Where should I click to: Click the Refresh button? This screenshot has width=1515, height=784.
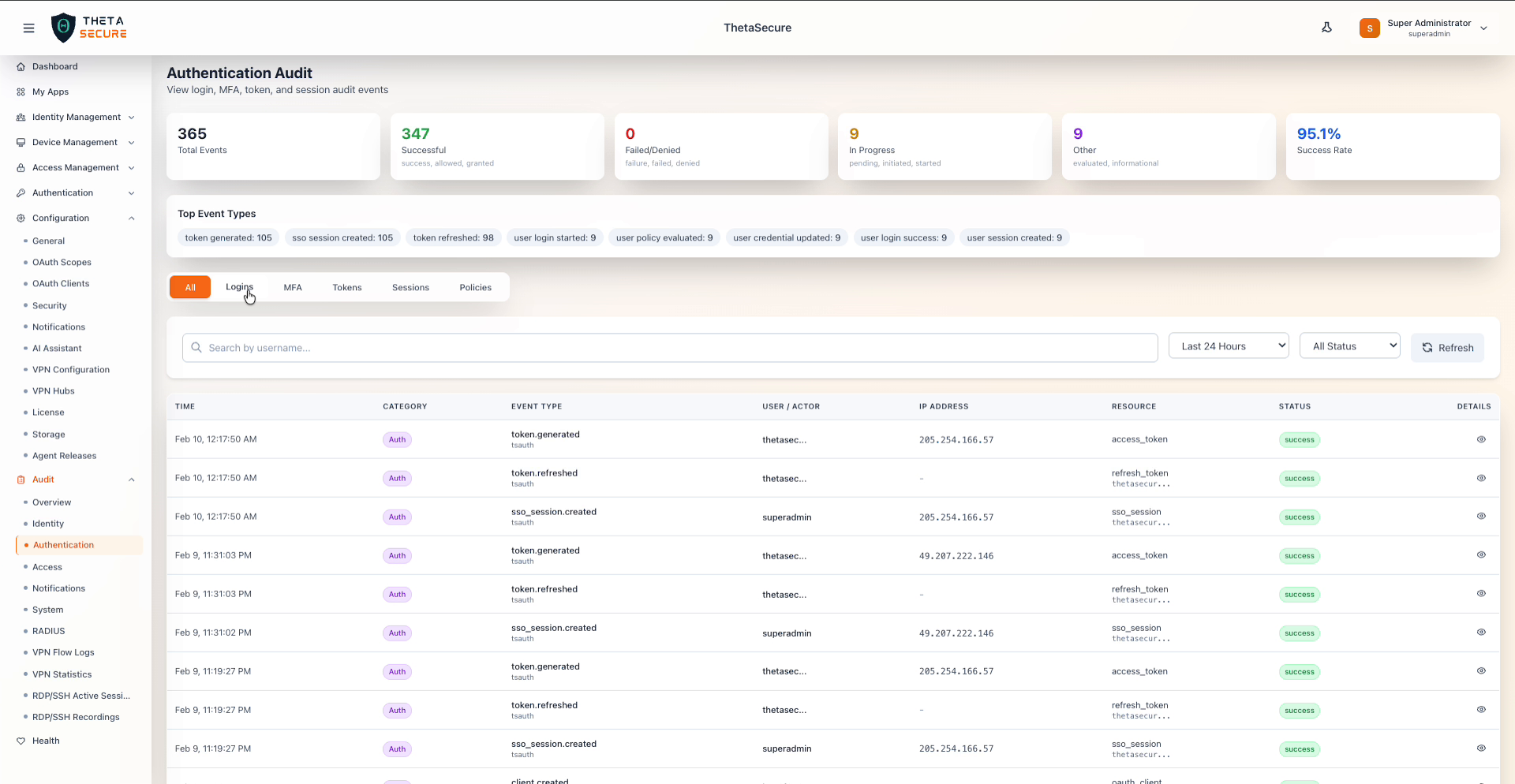pyautogui.click(x=1447, y=348)
